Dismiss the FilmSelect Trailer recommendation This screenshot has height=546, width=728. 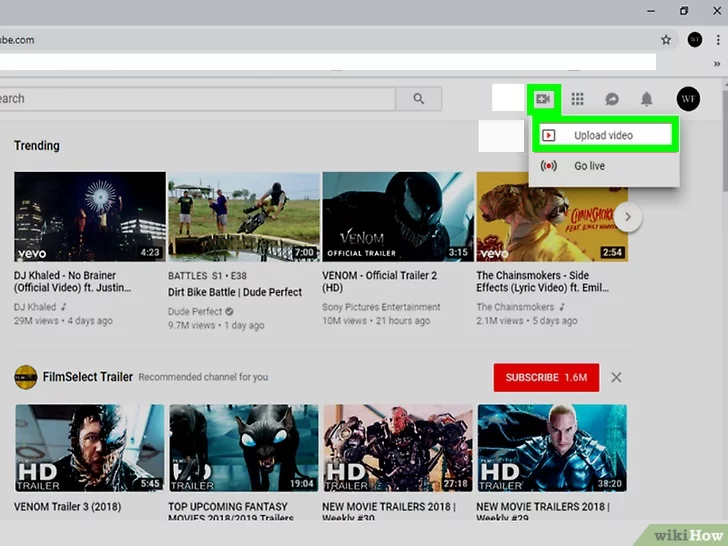pyautogui.click(x=616, y=377)
